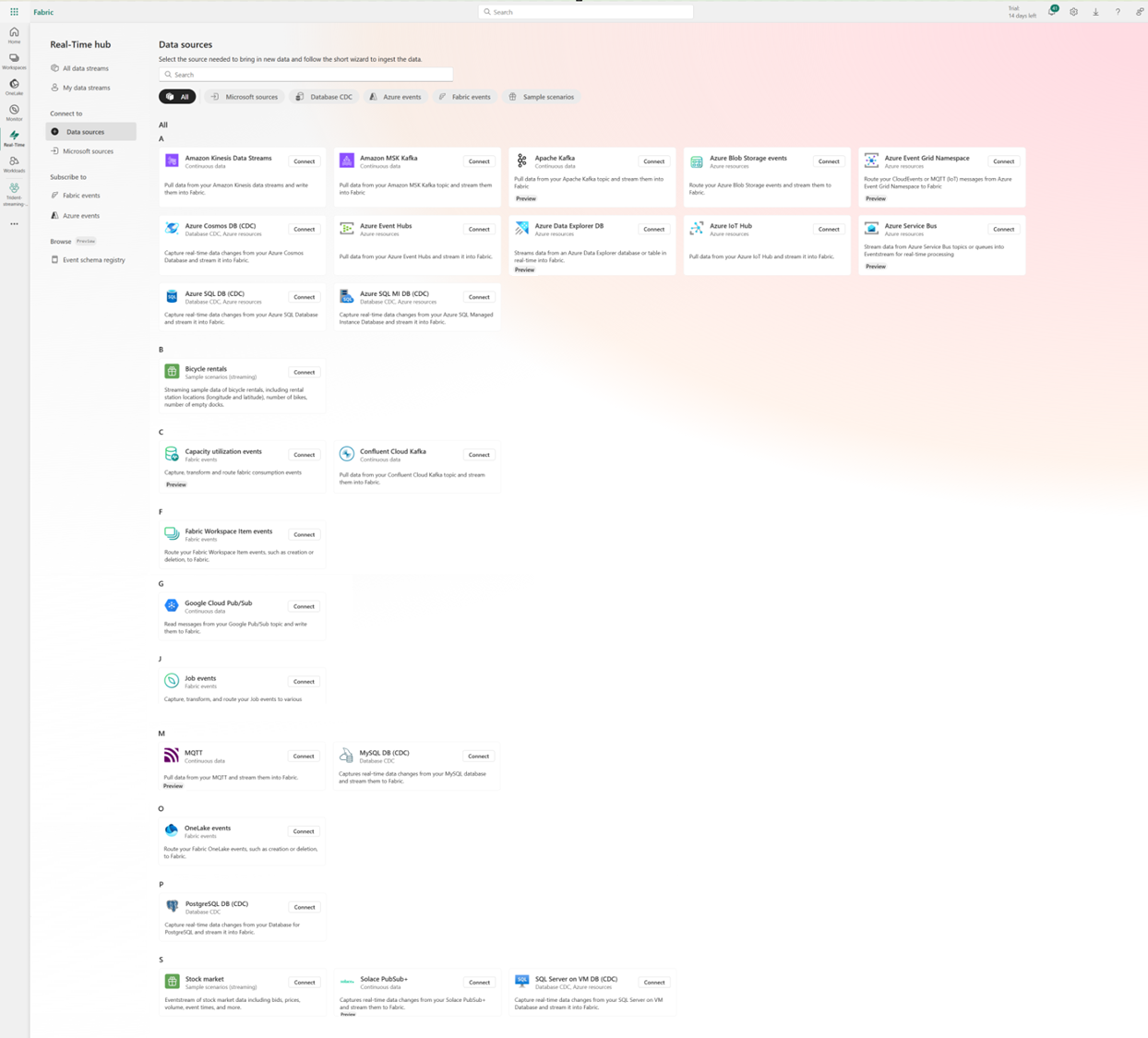
Task: Open the Help question mark icon
Action: coord(1118,12)
